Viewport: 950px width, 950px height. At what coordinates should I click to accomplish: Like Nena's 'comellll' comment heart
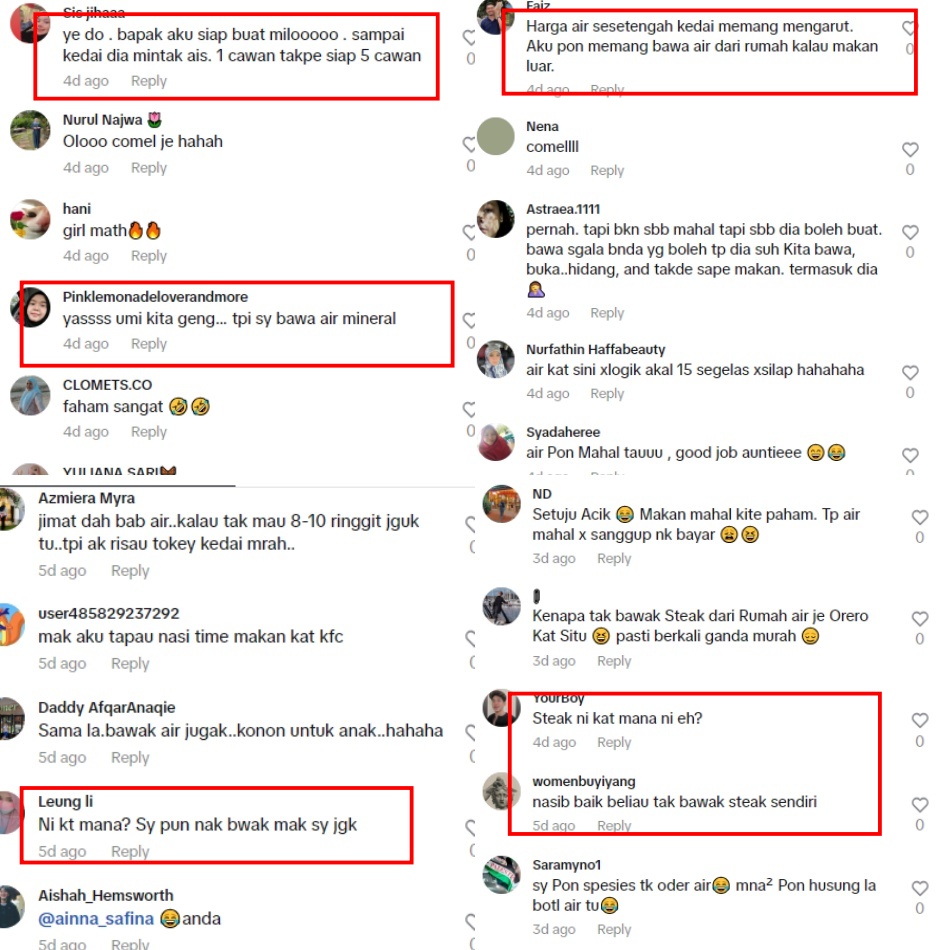coord(910,150)
